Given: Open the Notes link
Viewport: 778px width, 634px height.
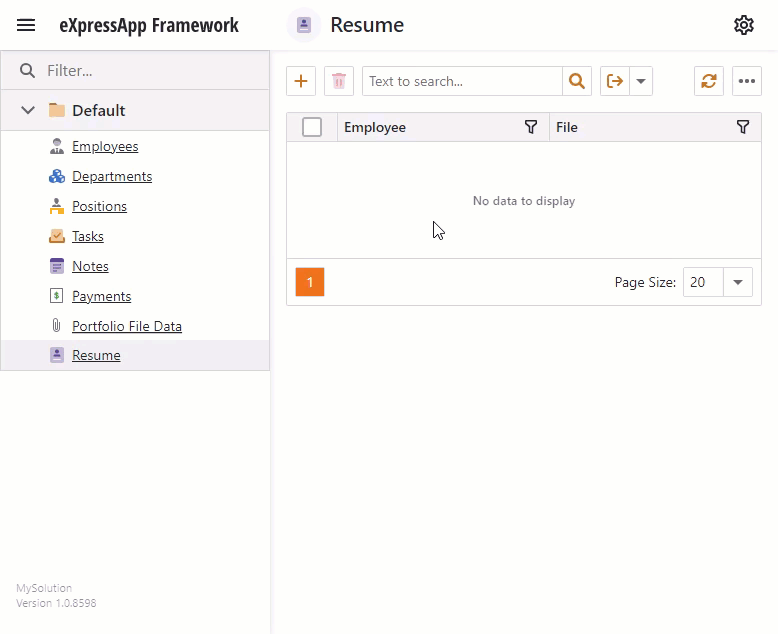Looking at the screenshot, I should pos(90,266).
